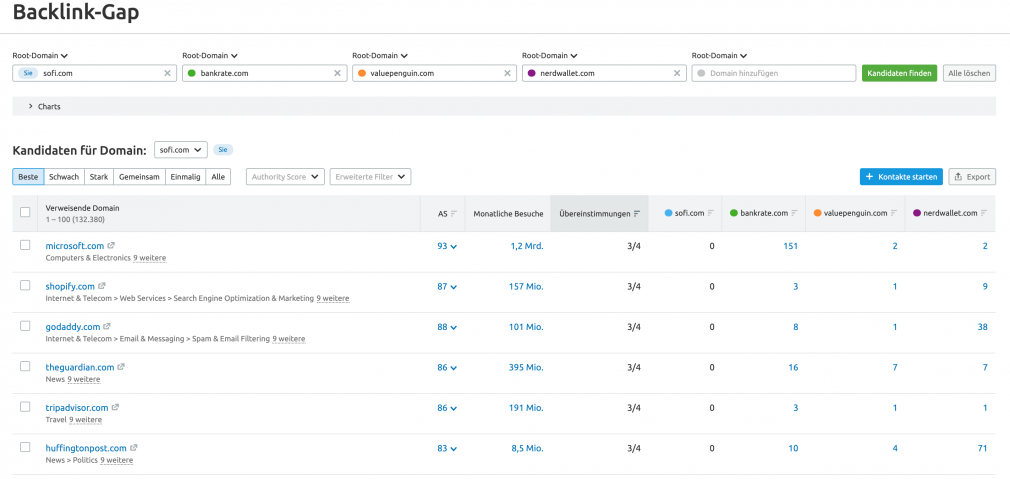Expand AS score 93 for microsoft.com
Viewport: 1010px width, 479px height.
pos(447,246)
